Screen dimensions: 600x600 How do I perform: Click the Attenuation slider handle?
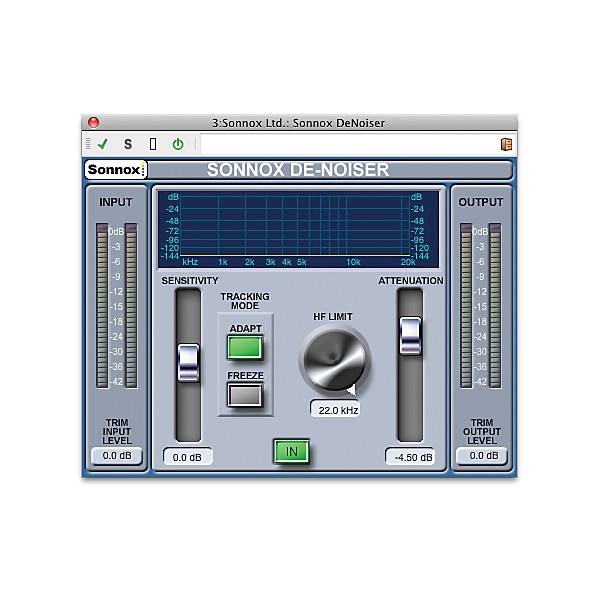[x=410, y=336]
